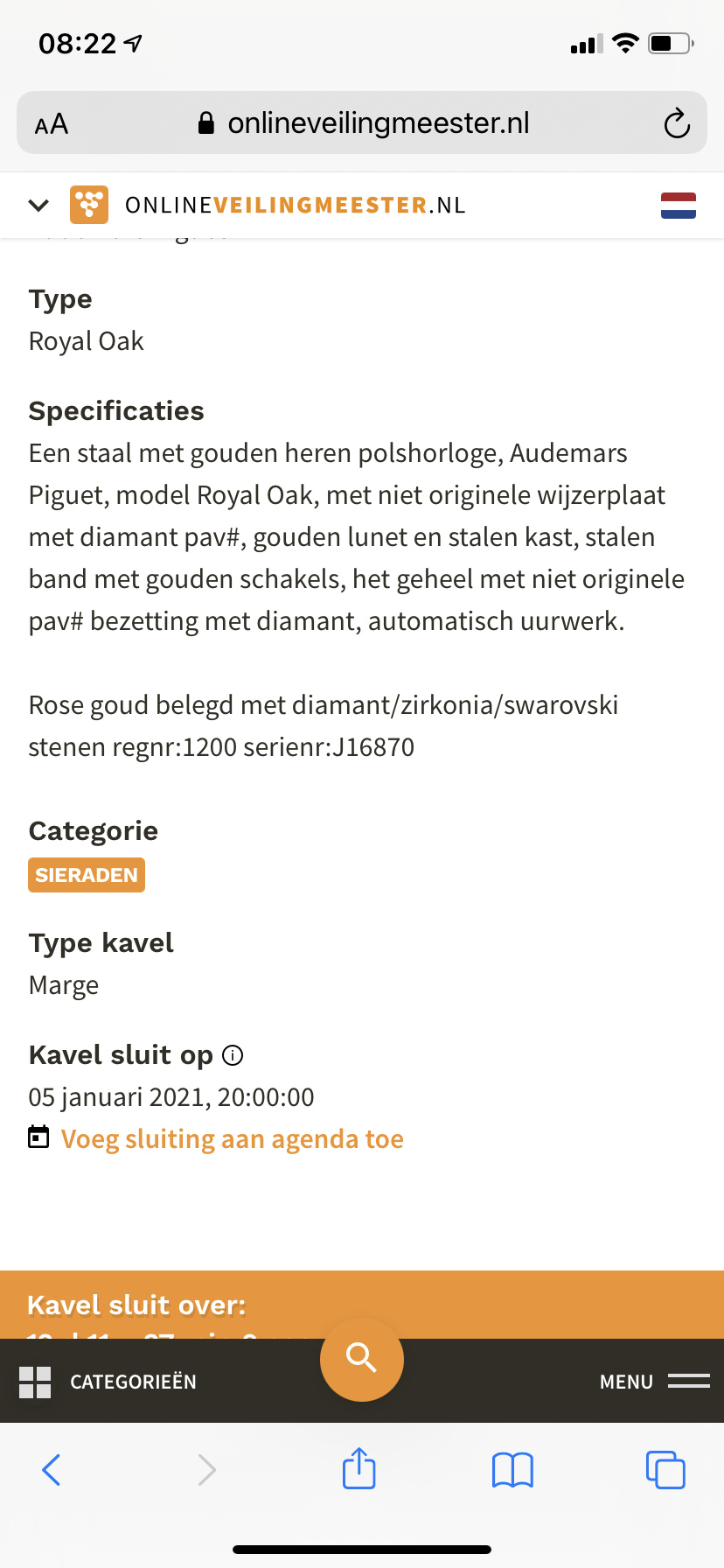724x1568 pixels.
Task: Select the Dutch flag language icon
Action: pyautogui.click(x=679, y=206)
